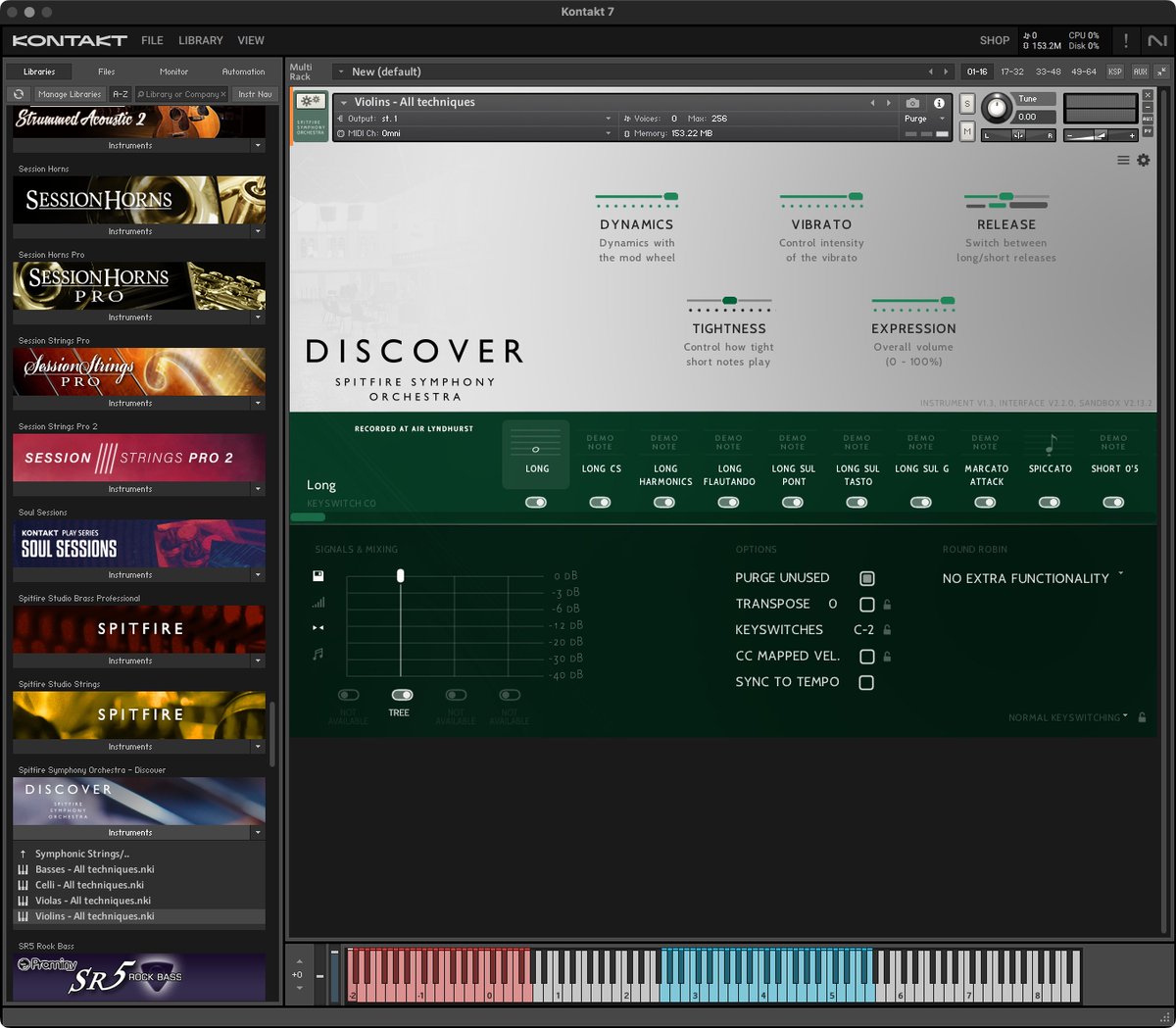The image size is (1176, 1028).
Task: Click the music note icon in Signals & Mixing
Action: tap(318, 654)
